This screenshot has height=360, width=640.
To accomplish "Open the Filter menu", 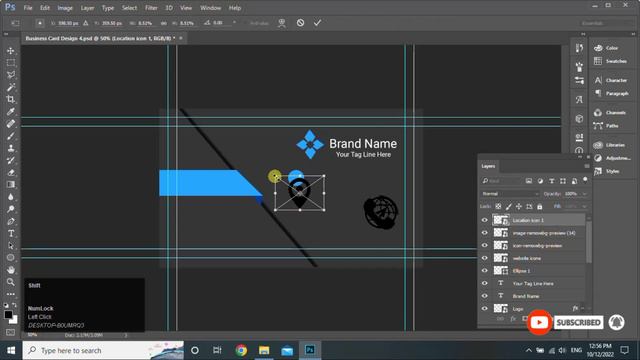I will 151,8.
